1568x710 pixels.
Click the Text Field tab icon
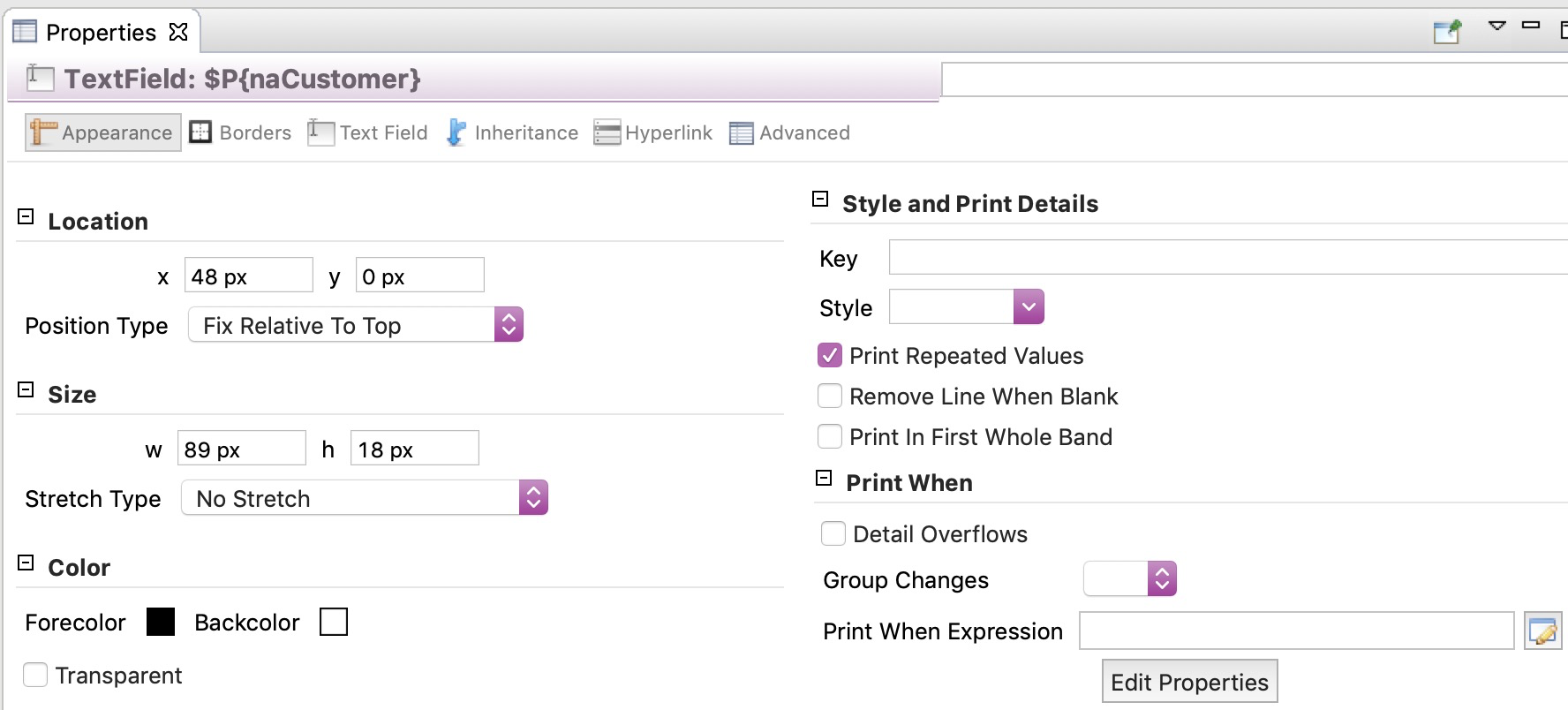[320, 132]
